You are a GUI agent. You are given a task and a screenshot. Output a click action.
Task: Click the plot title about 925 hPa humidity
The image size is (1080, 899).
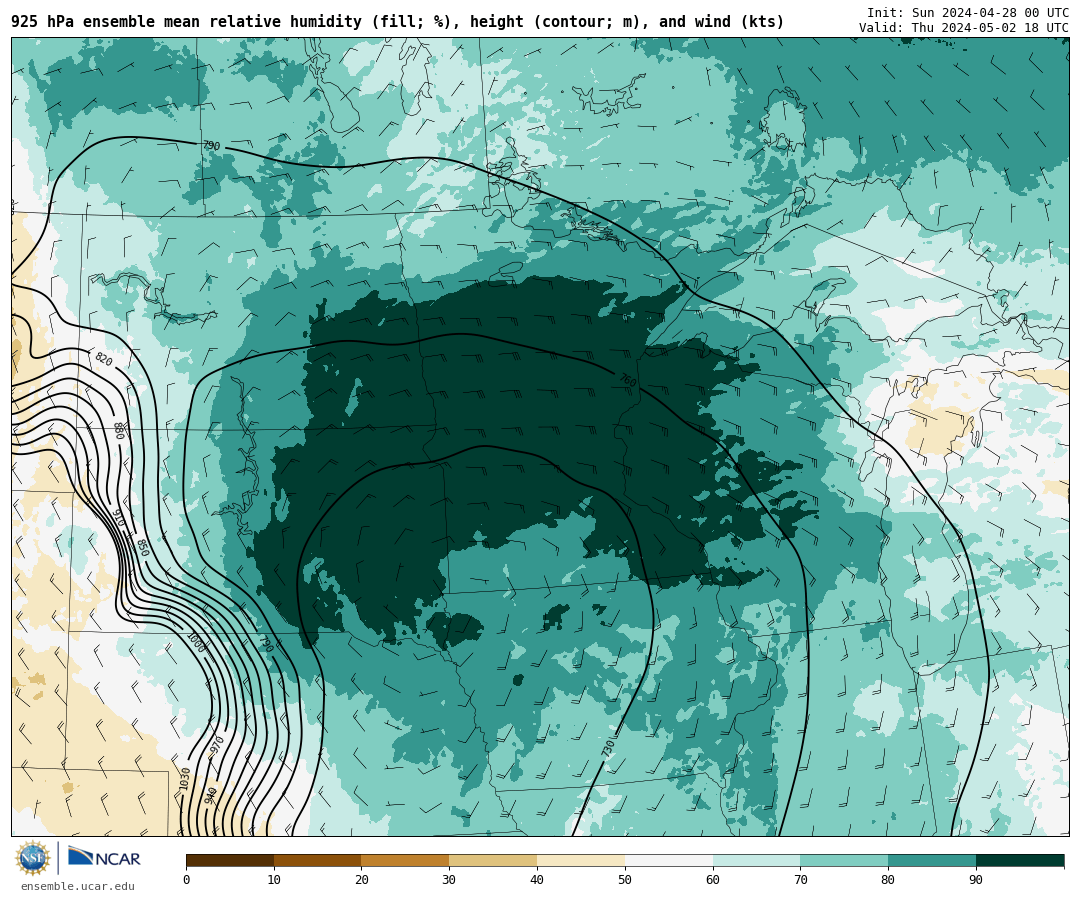(x=397, y=22)
